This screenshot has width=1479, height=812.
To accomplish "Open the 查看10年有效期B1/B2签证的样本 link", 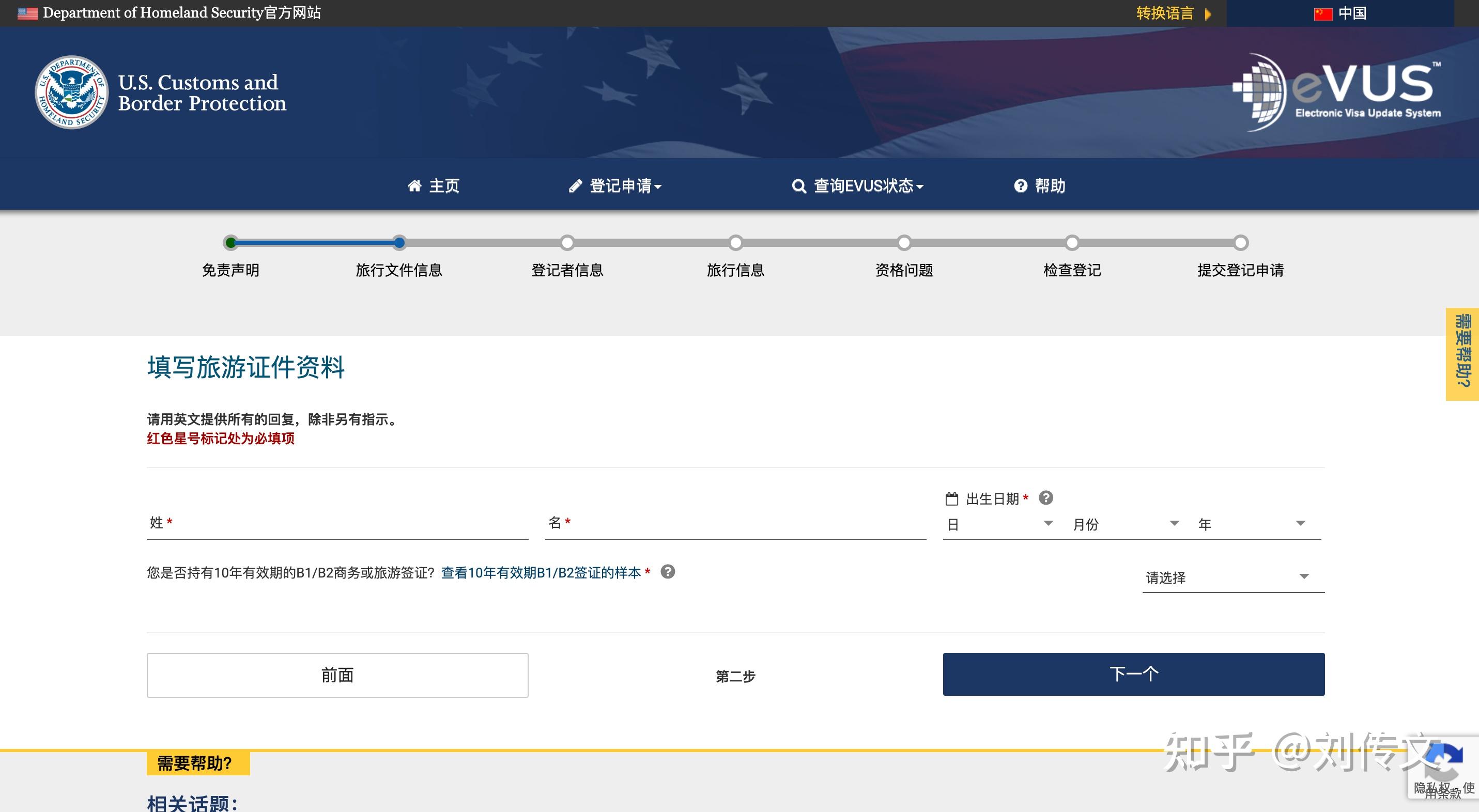I will pos(542,572).
